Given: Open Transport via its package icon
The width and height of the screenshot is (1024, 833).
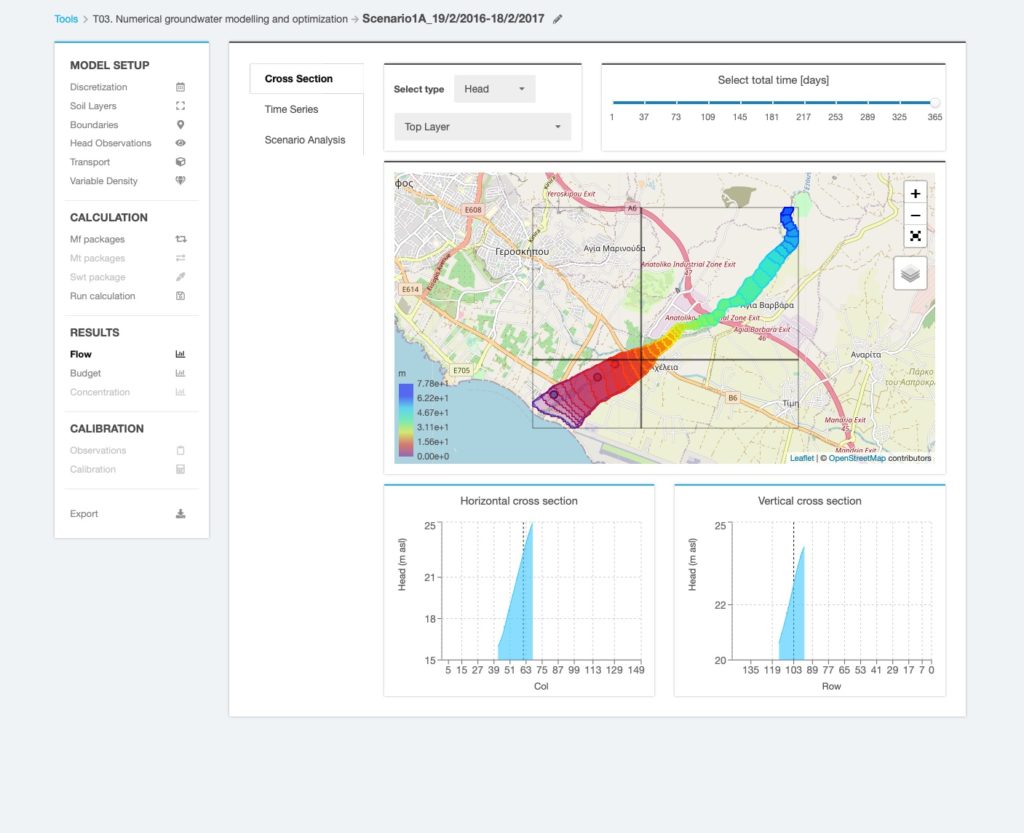Looking at the screenshot, I should click(181, 162).
